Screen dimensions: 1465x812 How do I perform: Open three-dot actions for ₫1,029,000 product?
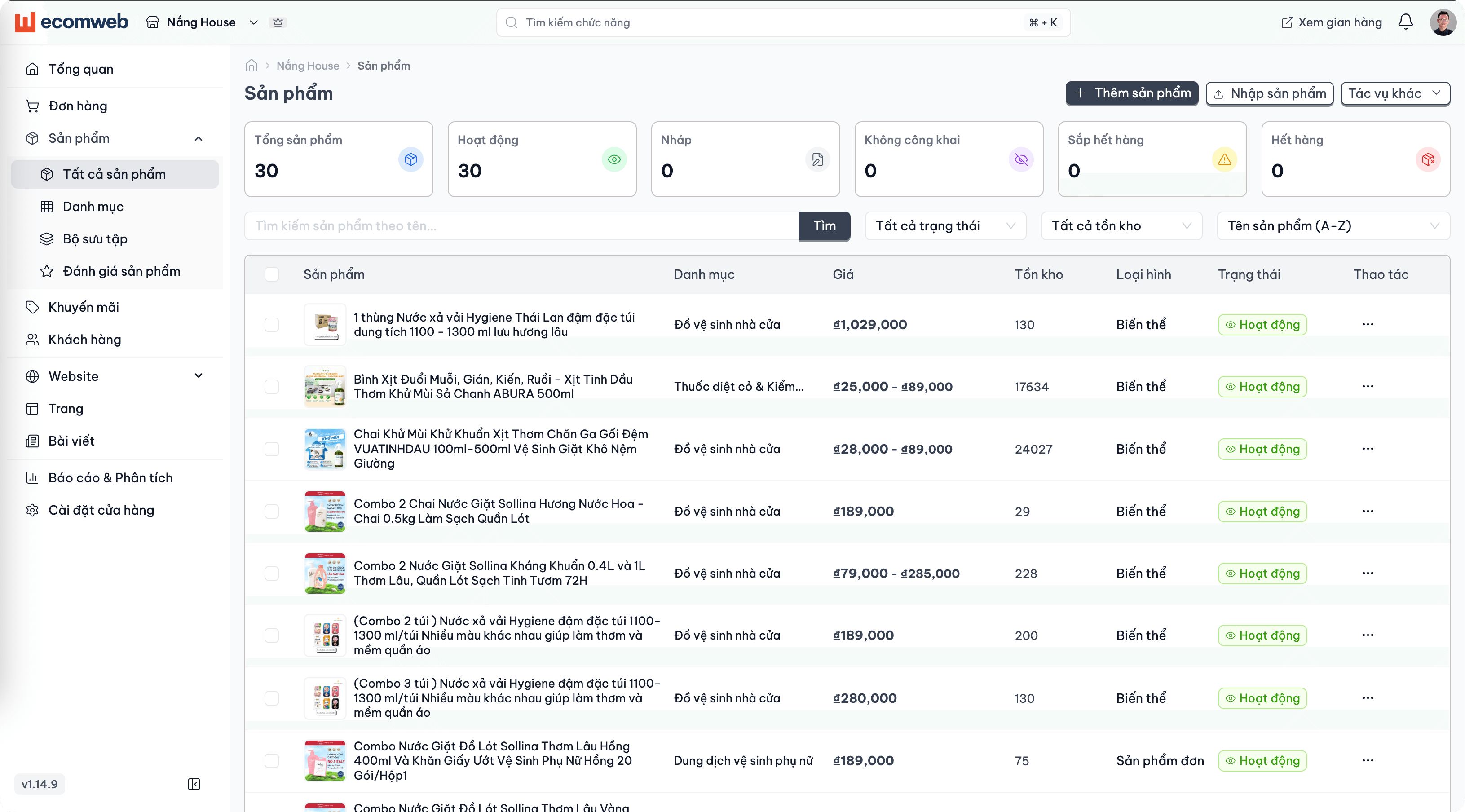[x=1368, y=324]
